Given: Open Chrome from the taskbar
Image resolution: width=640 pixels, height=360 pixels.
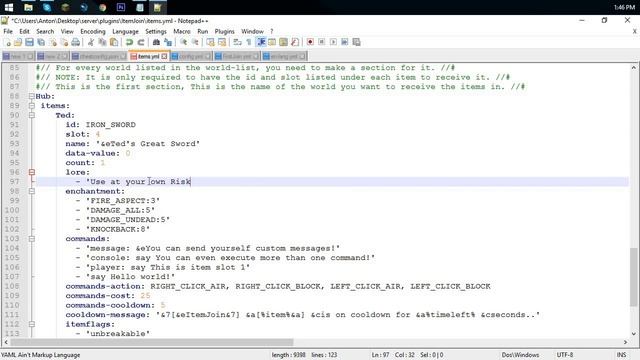Looking at the screenshot, I should 102,7.
